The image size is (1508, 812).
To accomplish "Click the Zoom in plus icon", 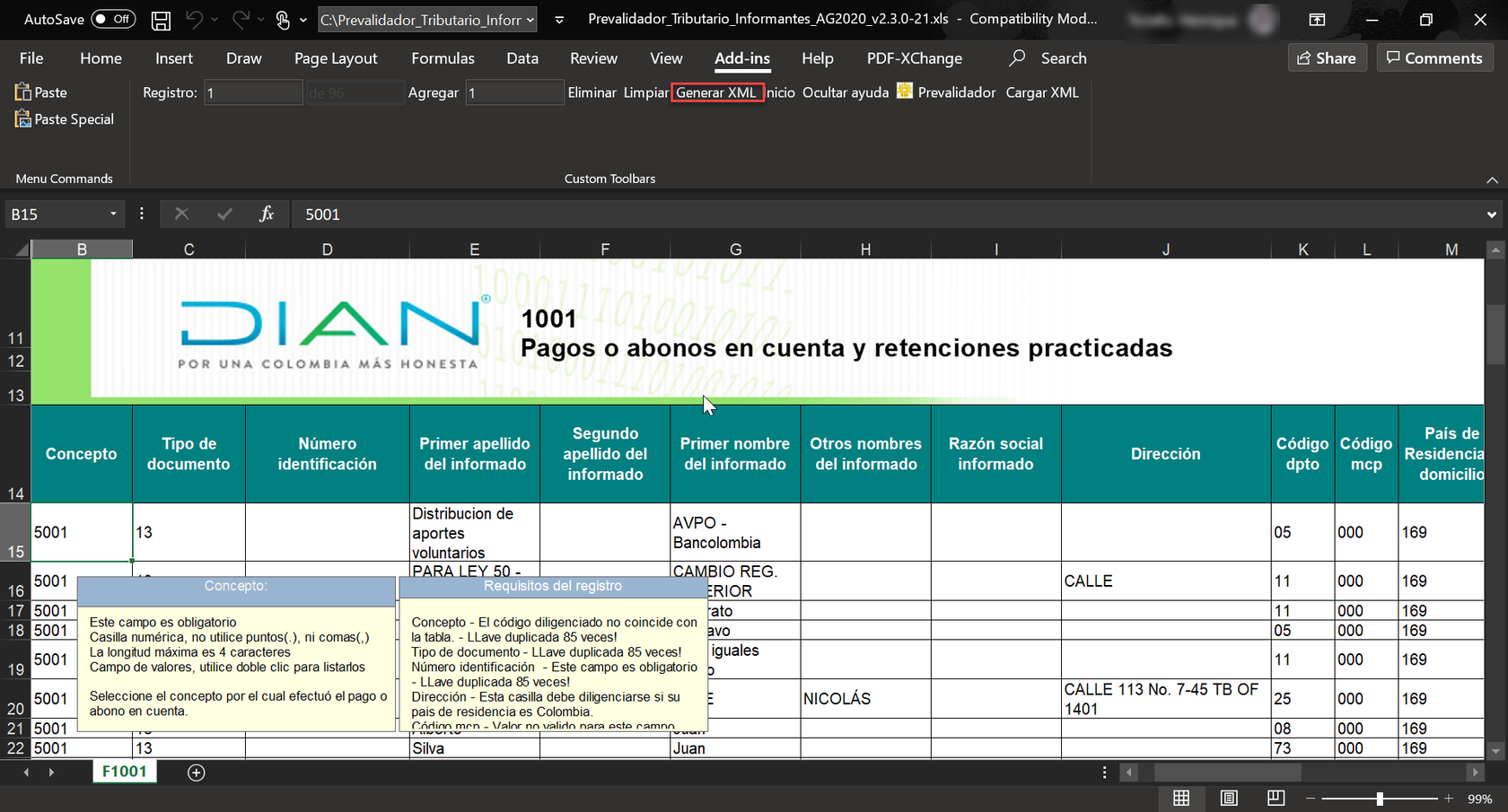I will [1448, 798].
